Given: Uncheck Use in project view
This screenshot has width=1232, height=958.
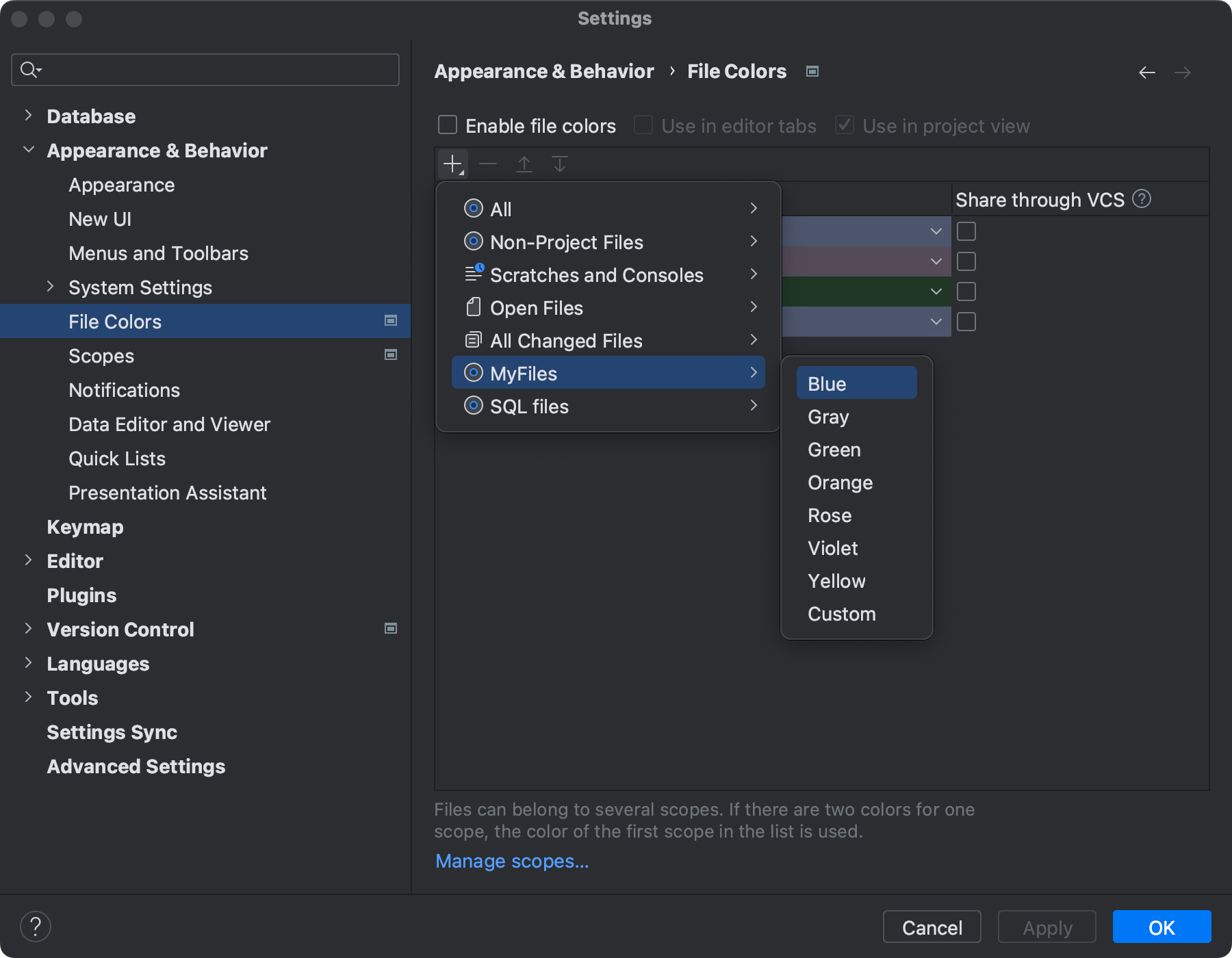Looking at the screenshot, I should point(844,125).
